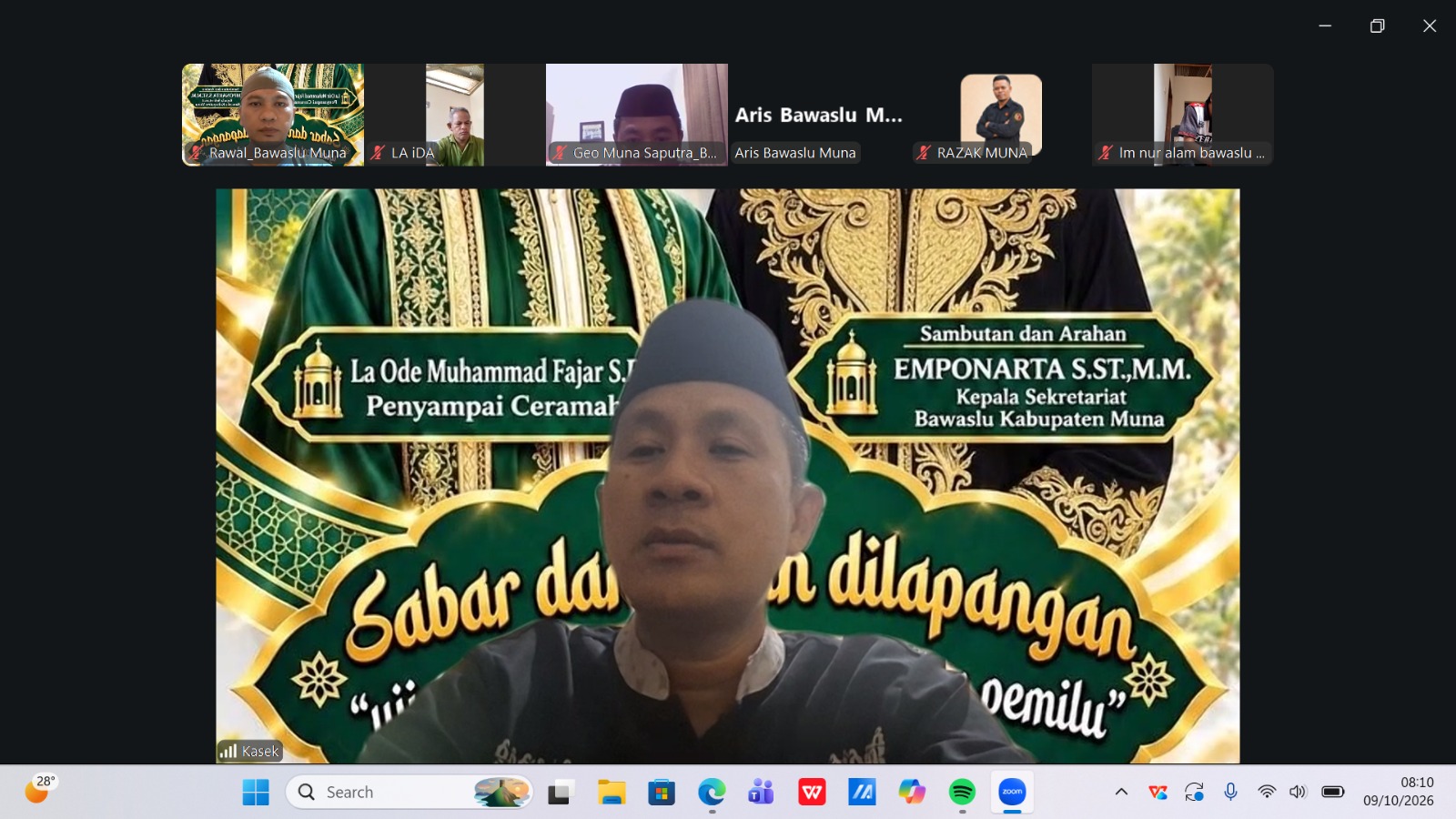The image size is (1456, 819).
Task: Open the volume control icon
Action: pyautogui.click(x=1298, y=793)
